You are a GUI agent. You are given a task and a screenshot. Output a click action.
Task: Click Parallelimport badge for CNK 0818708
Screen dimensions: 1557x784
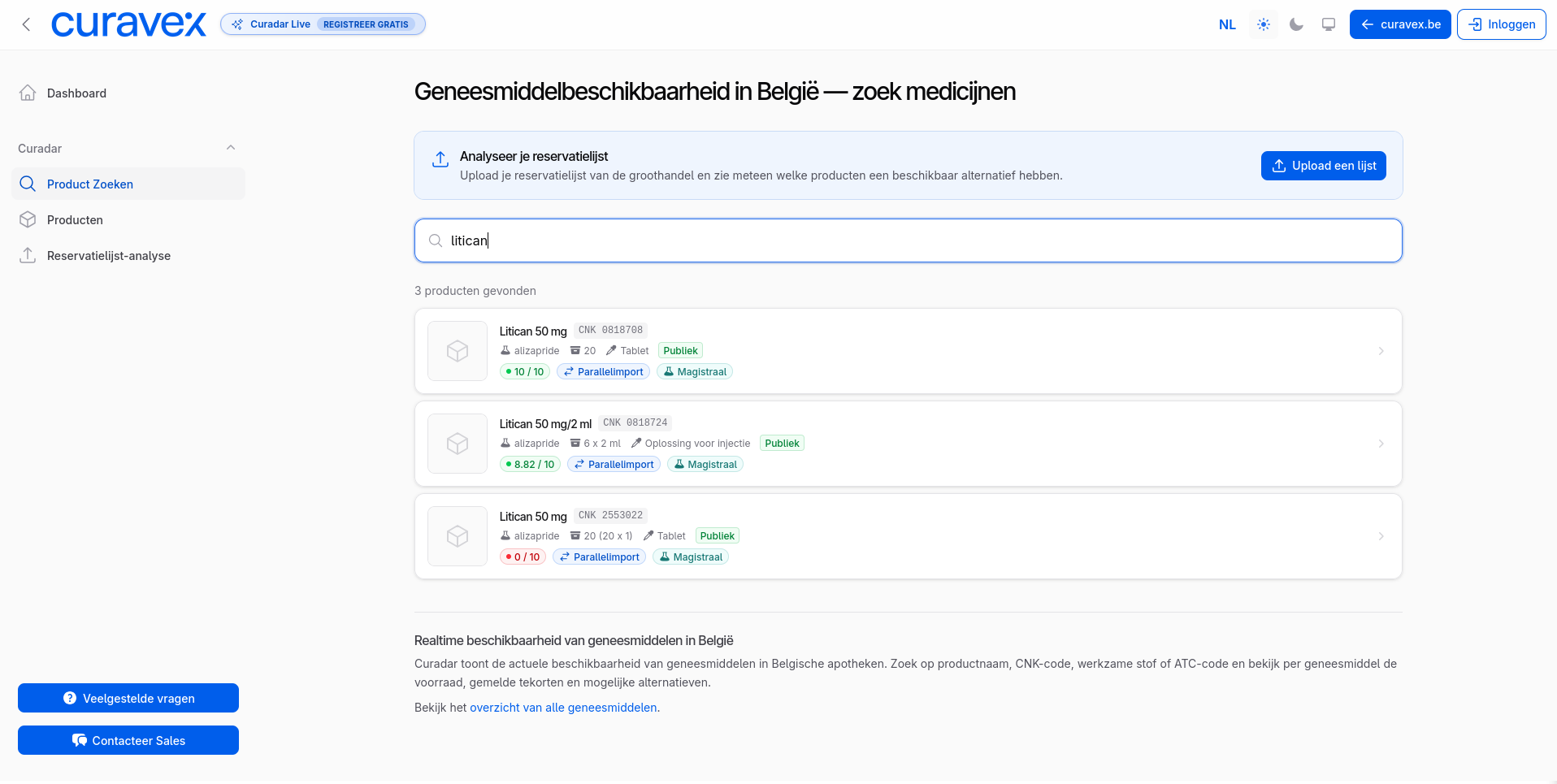(604, 372)
